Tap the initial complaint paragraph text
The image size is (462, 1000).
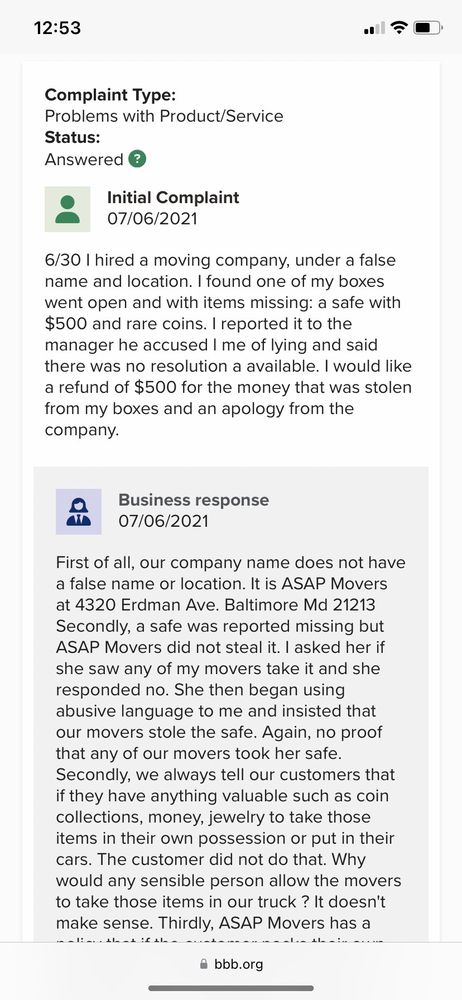pyautogui.click(x=228, y=345)
